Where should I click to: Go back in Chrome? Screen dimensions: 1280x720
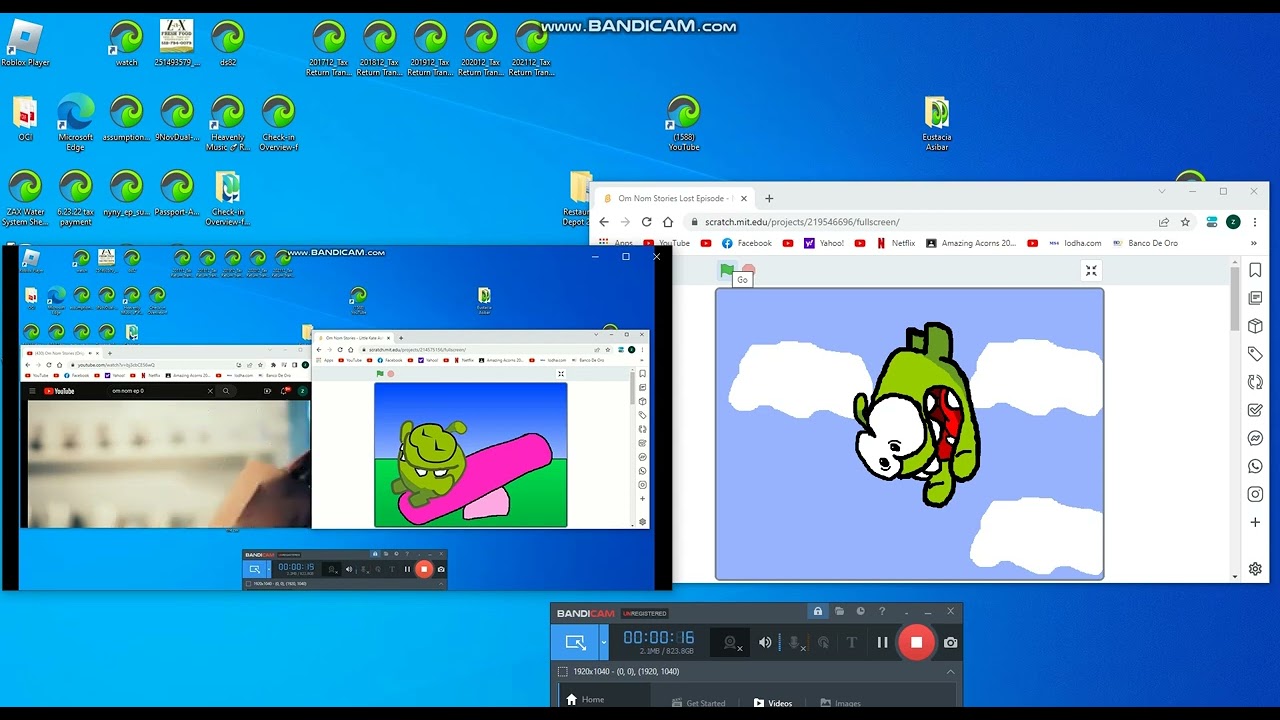[604, 222]
